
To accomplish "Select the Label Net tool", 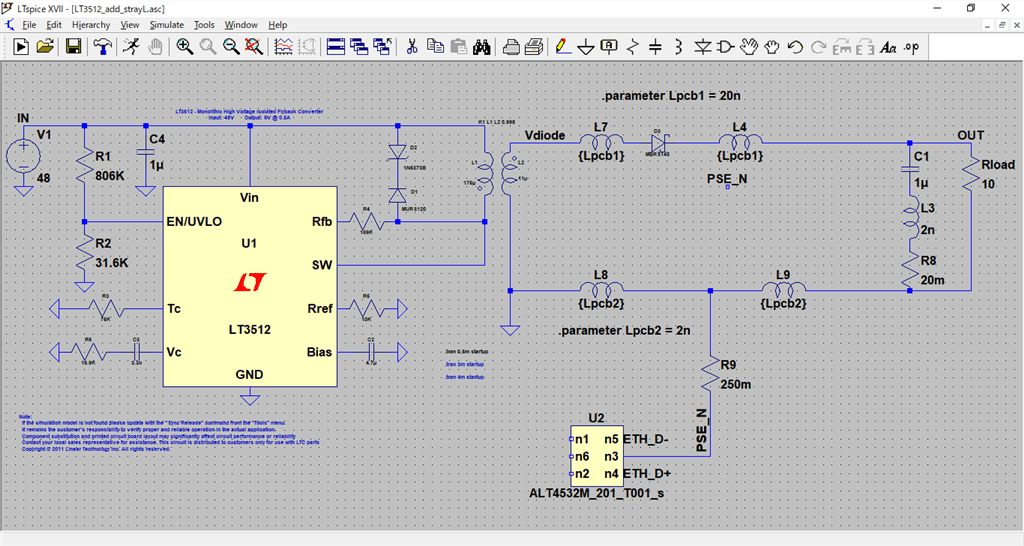I will 609,46.
